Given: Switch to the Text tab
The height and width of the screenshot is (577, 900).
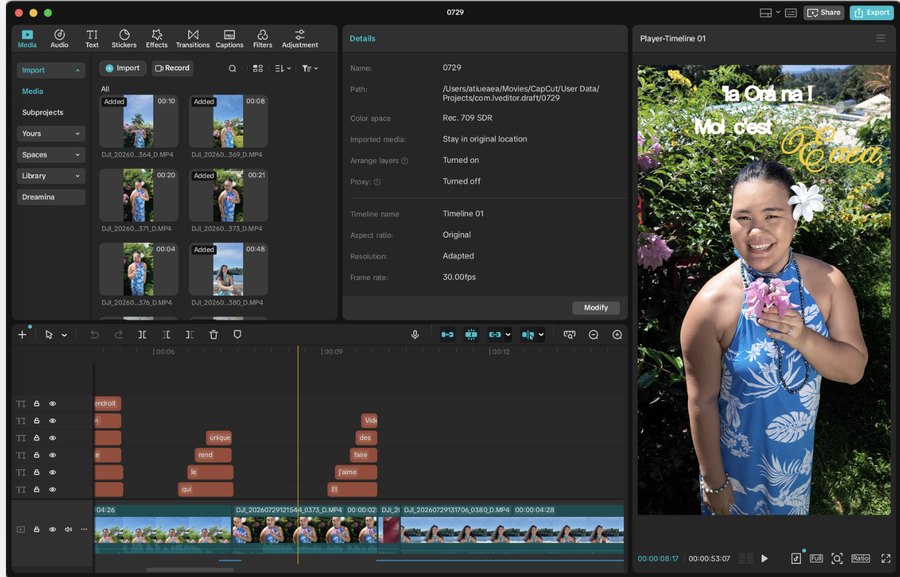Looking at the screenshot, I should 92,38.
